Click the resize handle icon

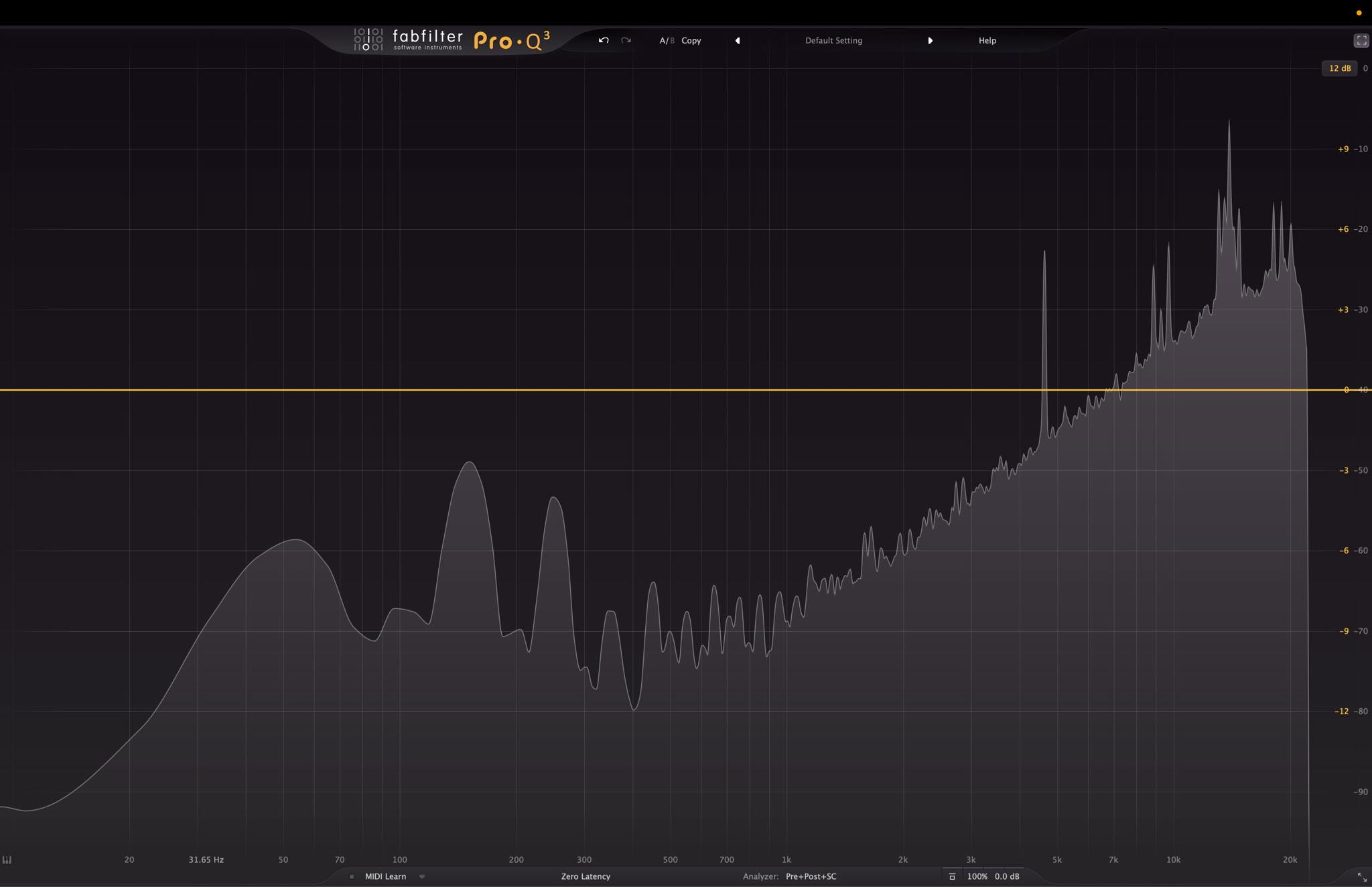(x=1362, y=877)
